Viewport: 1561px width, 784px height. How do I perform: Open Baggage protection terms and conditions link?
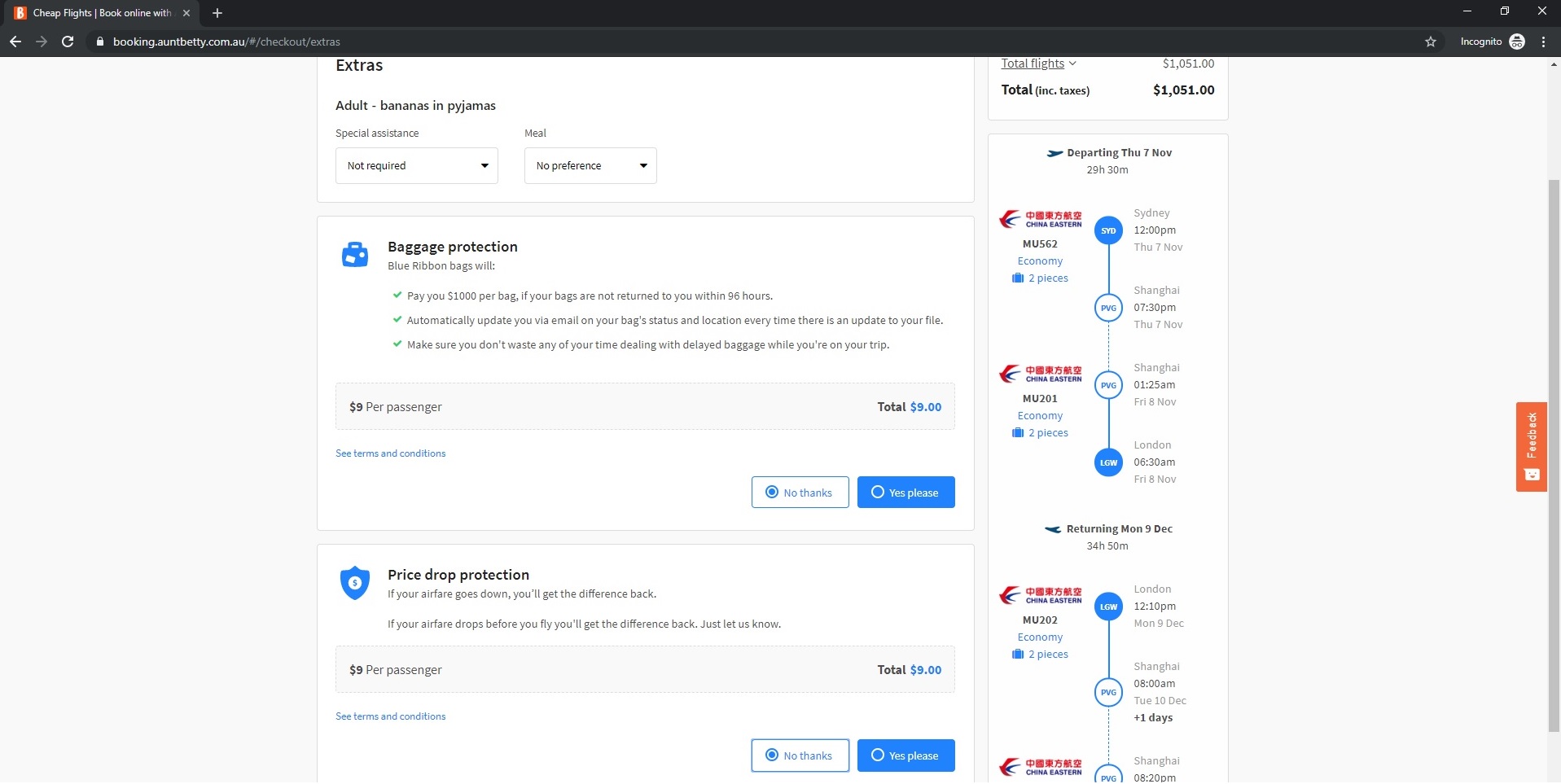tap(390, 453)
